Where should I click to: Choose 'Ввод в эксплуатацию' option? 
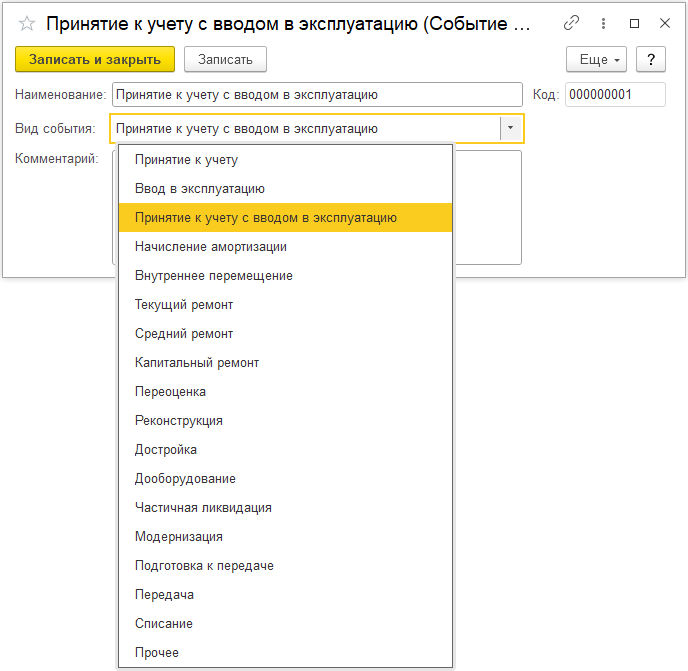click(199, 188)
